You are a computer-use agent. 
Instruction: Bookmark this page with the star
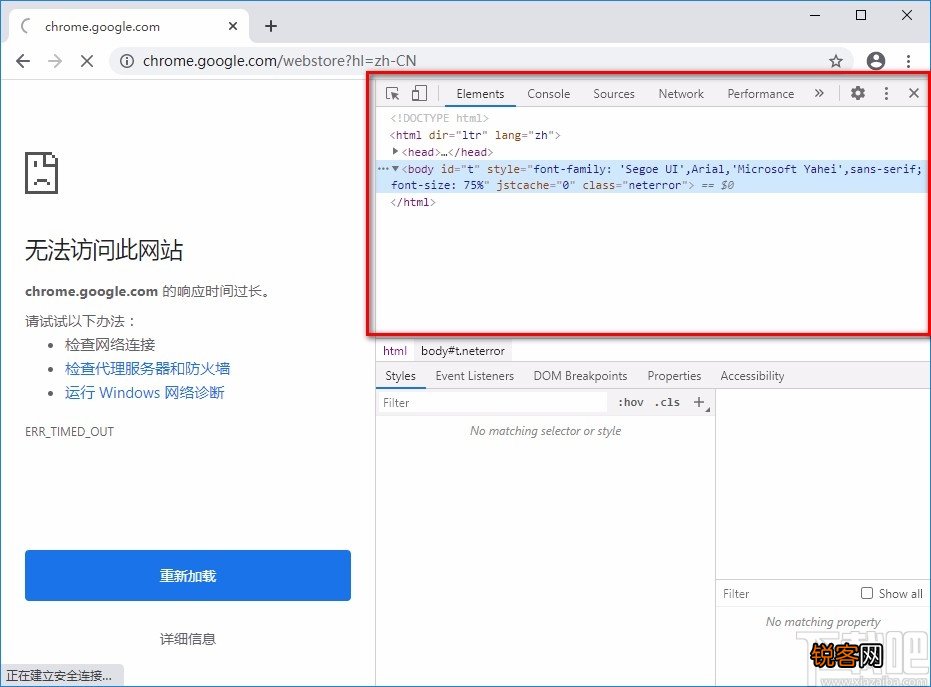(836, 61)
